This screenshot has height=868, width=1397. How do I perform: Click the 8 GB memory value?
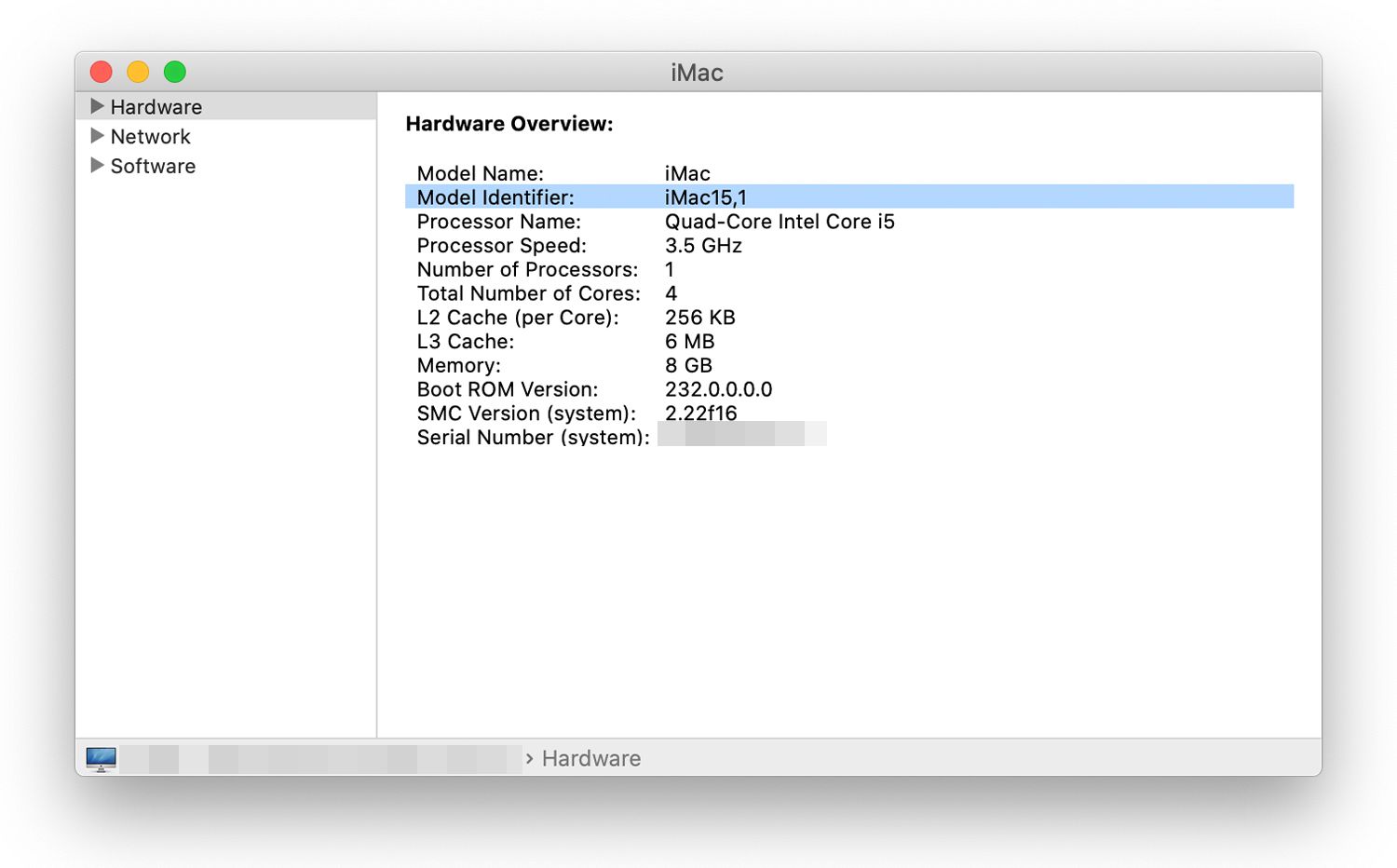pyautogui.click(x=688, y=366)
